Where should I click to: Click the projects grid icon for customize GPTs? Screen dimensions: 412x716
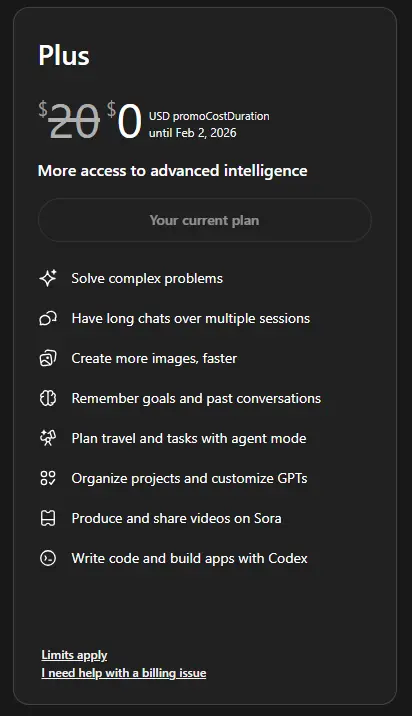(48, 478)
